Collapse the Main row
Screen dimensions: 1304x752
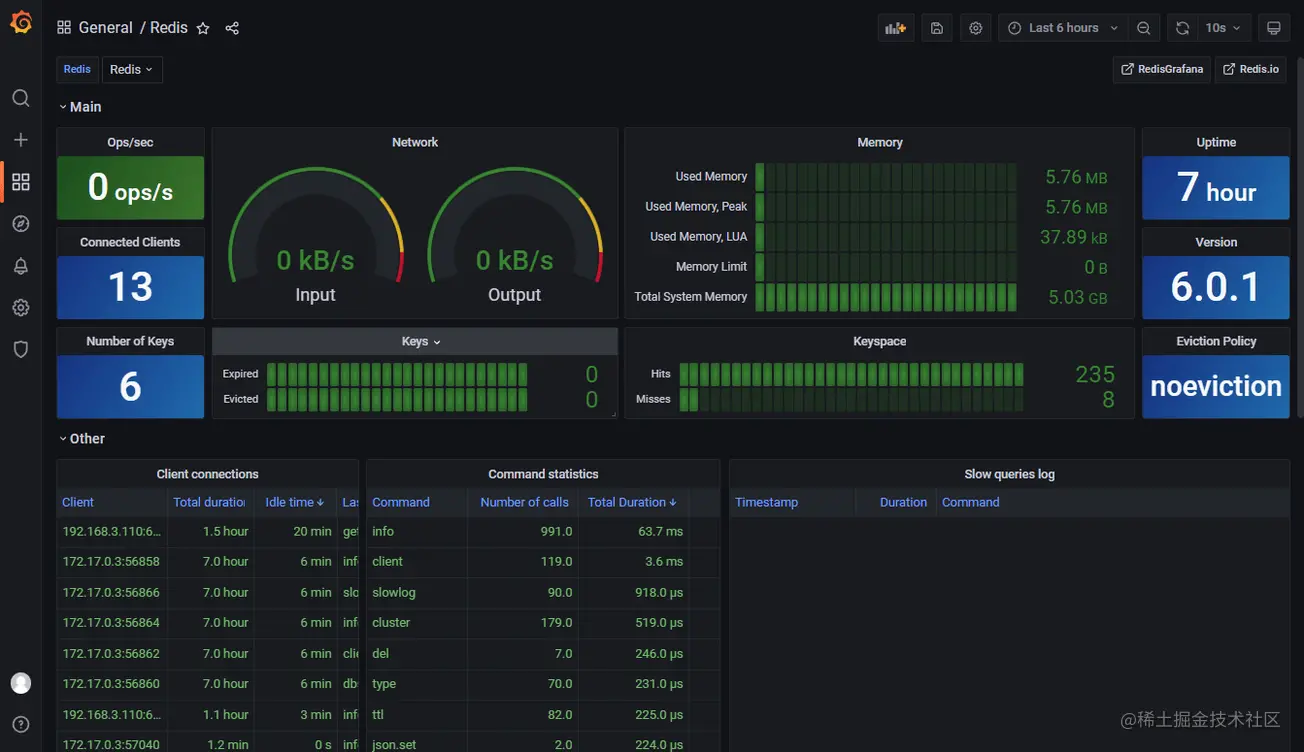tap(80, 107)
